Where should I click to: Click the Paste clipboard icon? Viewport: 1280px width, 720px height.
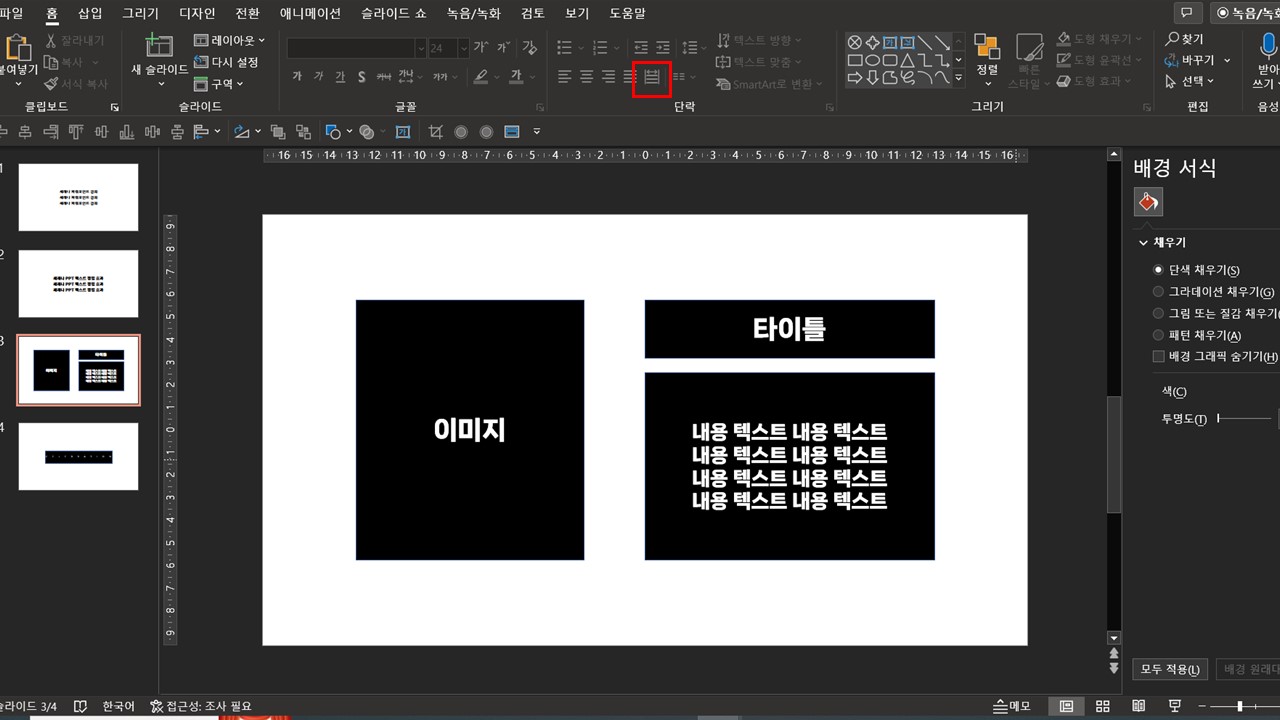click(17, 48)
